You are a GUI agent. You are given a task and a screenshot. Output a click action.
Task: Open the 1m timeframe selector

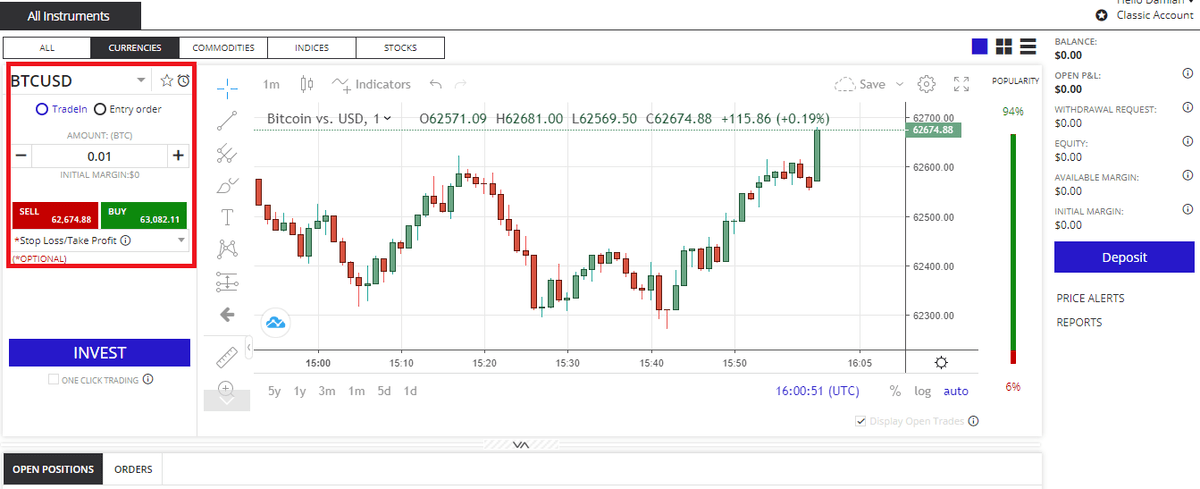point(271,85)
